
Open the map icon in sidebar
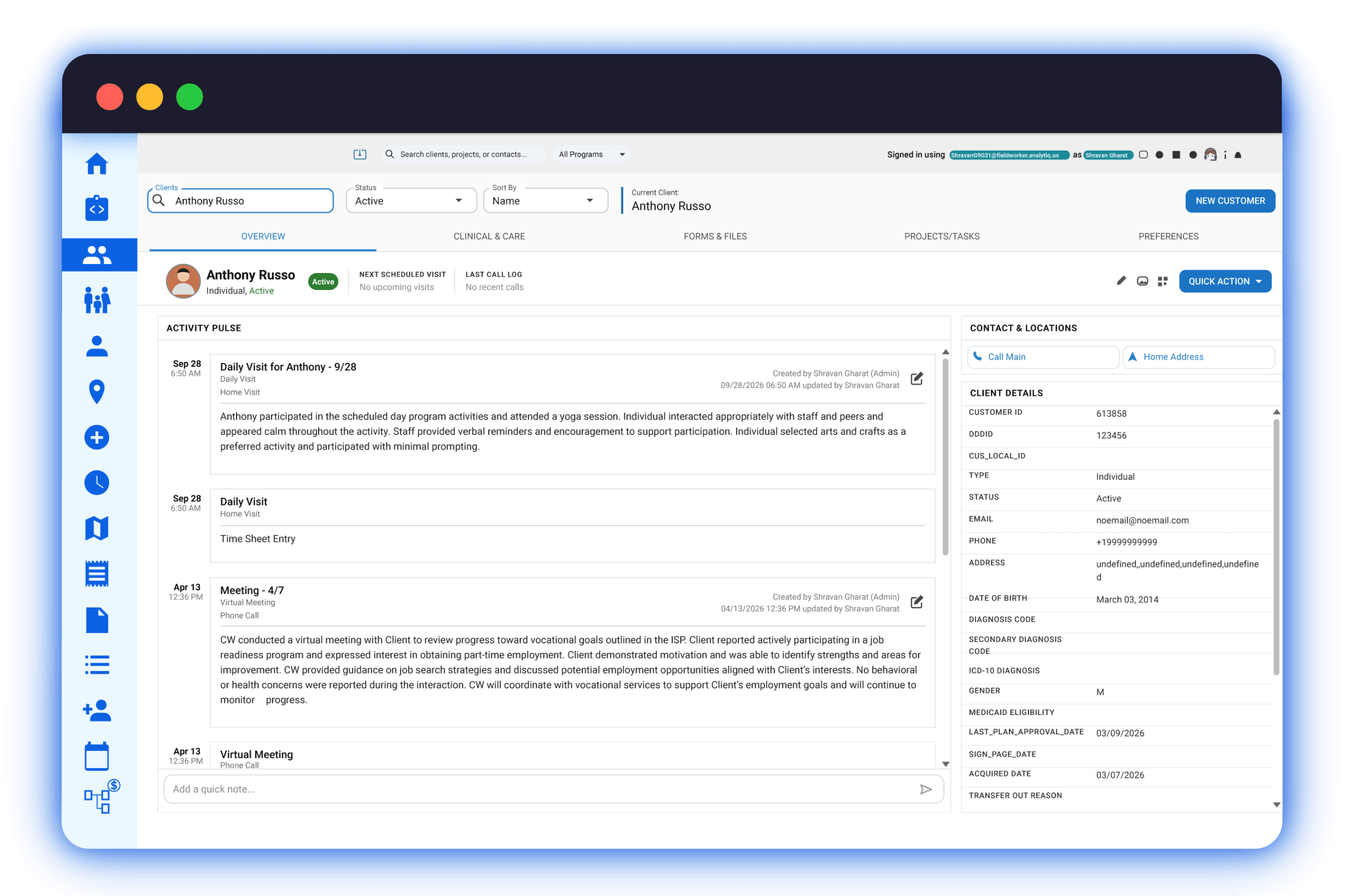coord(96,529)
